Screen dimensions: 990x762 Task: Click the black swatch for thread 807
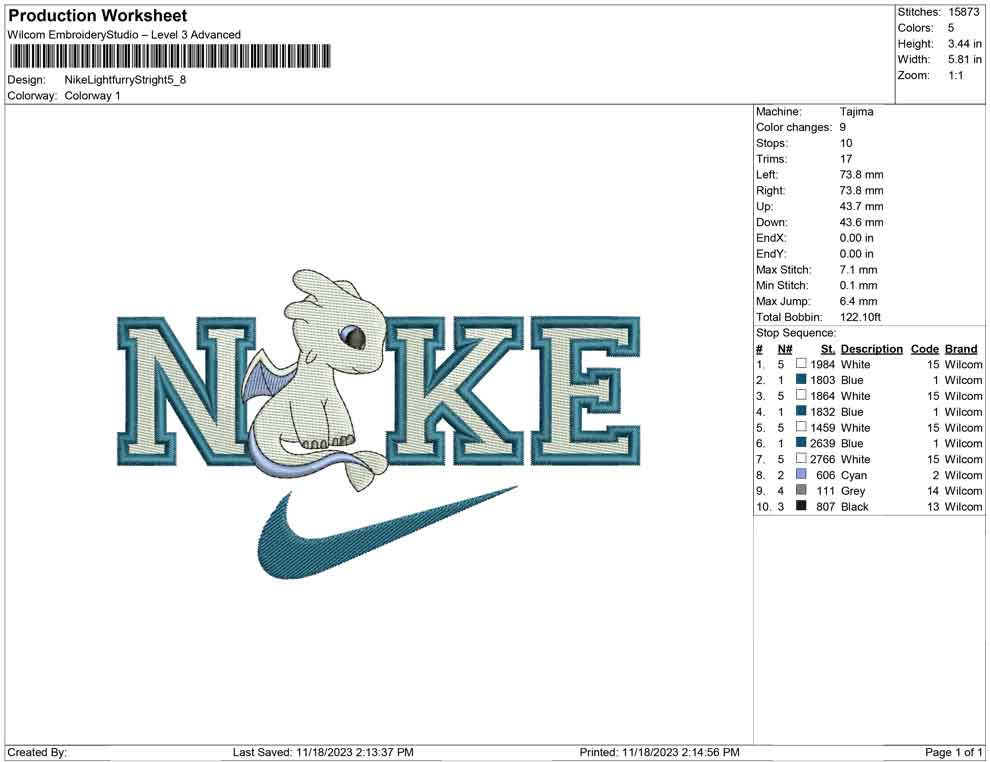pyautogui.click(x=801, y=506)
